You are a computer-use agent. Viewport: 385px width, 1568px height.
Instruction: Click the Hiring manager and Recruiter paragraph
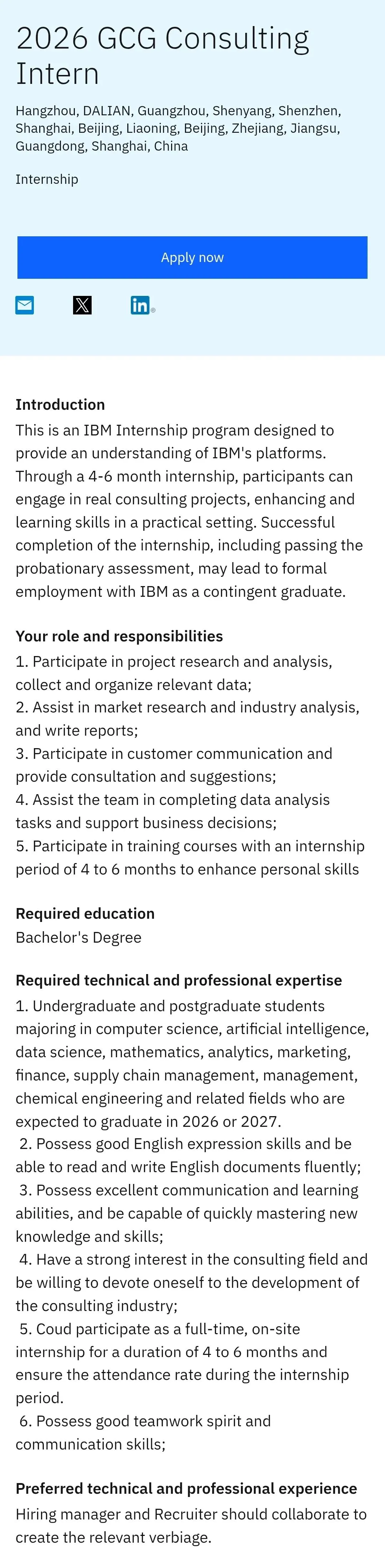(x=191, y=1526)
